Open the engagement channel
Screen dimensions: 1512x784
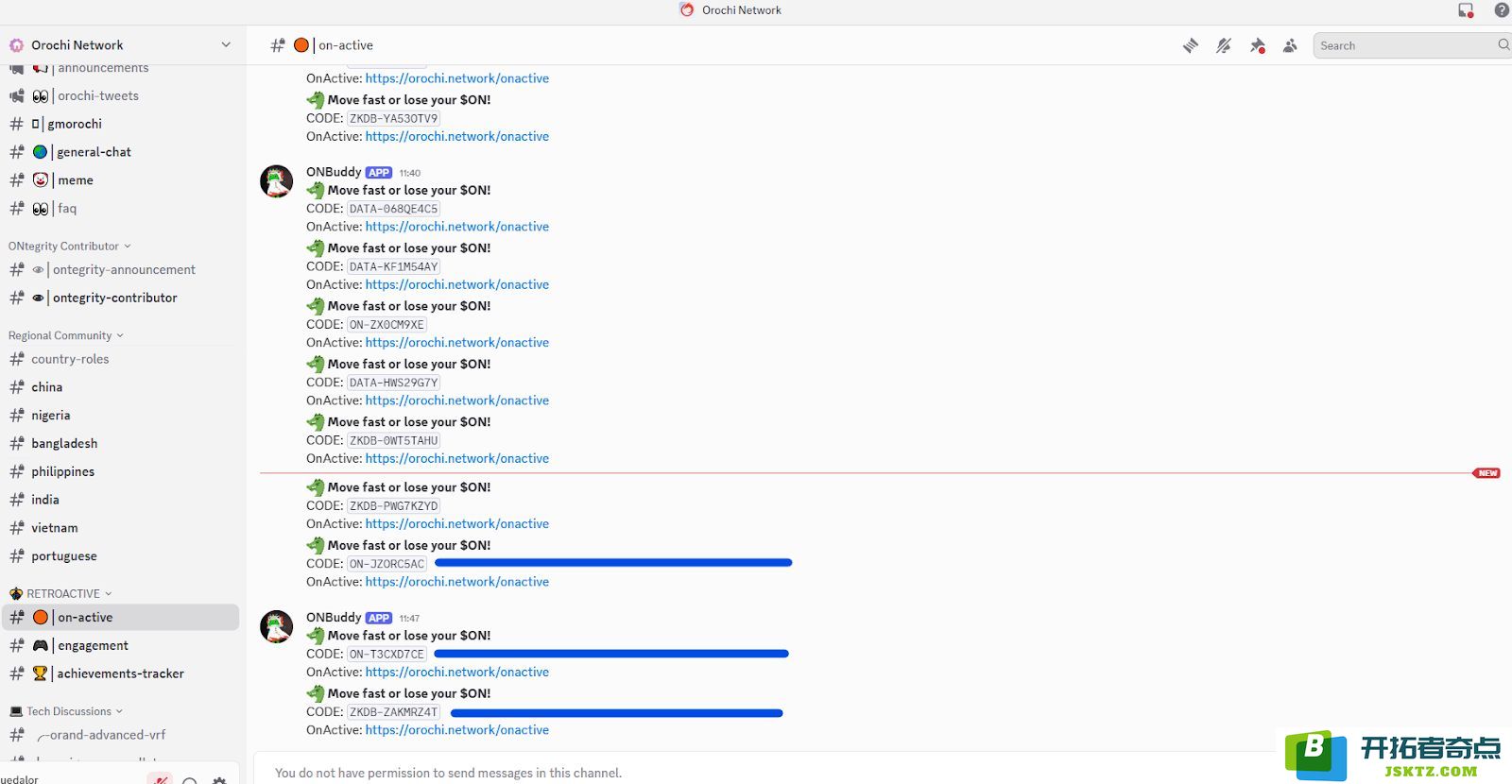[x=120, y=645]
